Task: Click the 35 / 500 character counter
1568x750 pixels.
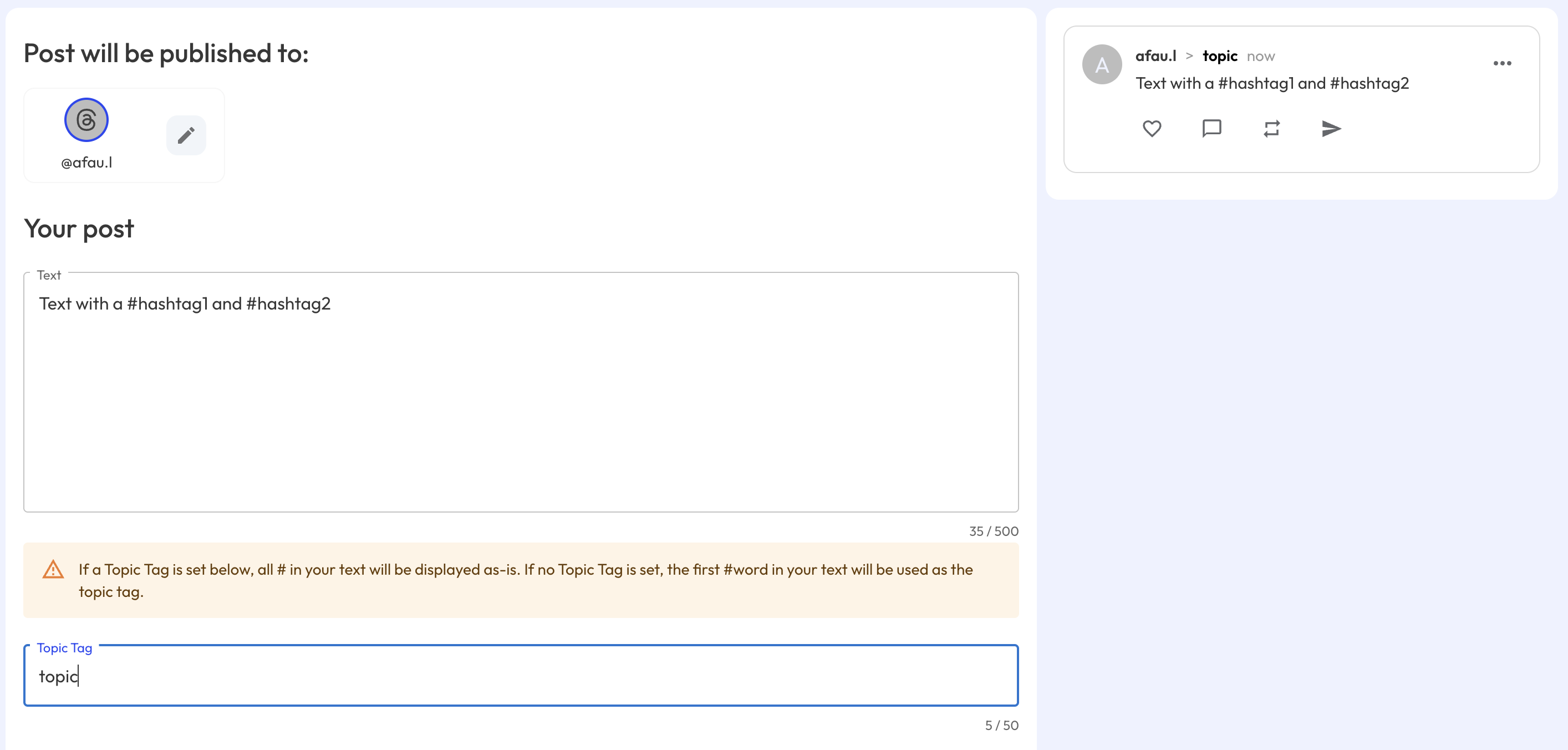Action: [x=994, y=531]
